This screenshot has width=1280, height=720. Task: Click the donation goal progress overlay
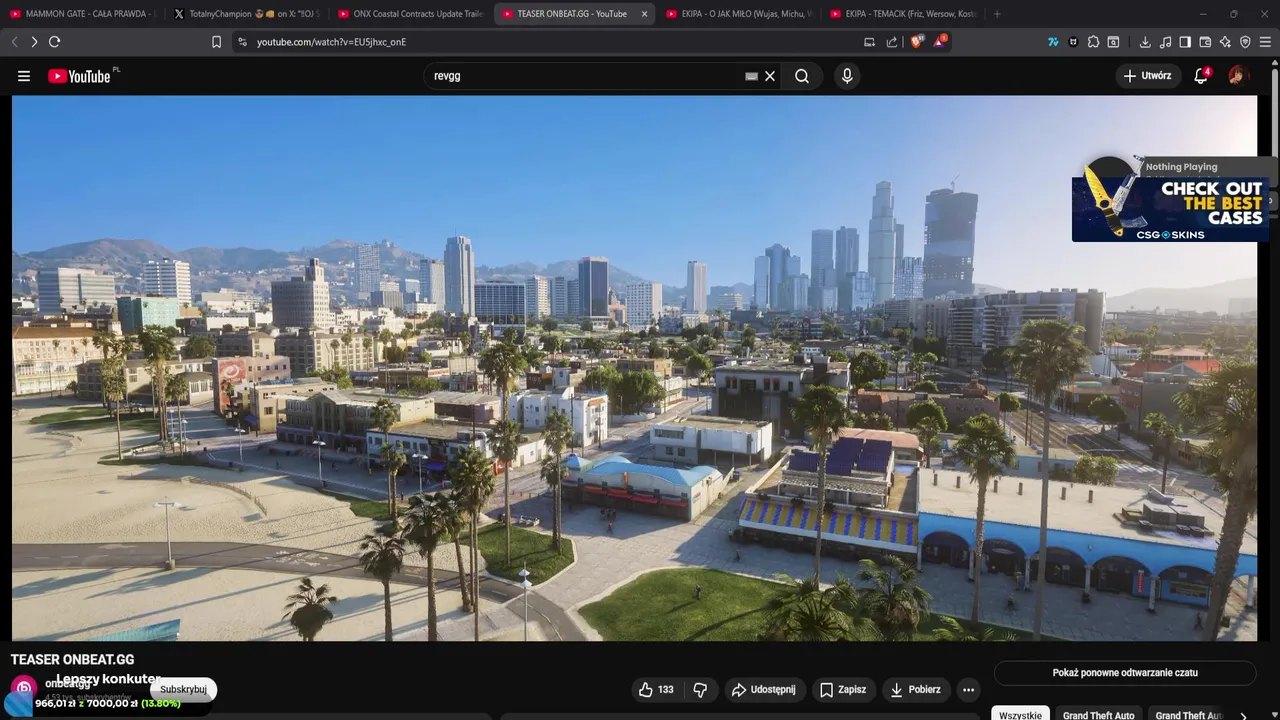(108, 704)
